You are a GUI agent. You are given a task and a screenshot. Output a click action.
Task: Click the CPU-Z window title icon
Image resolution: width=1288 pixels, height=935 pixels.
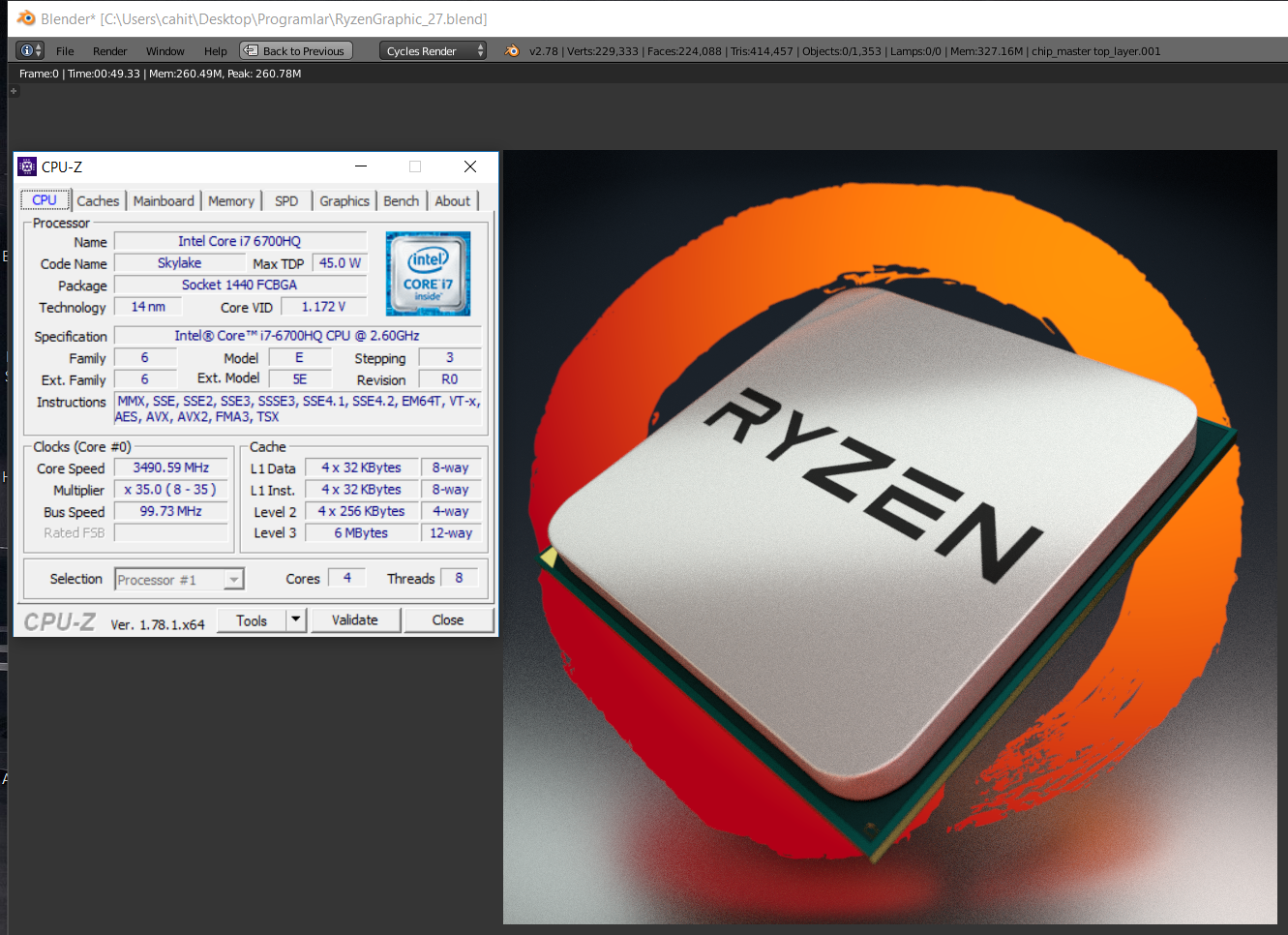click(27, 166)
